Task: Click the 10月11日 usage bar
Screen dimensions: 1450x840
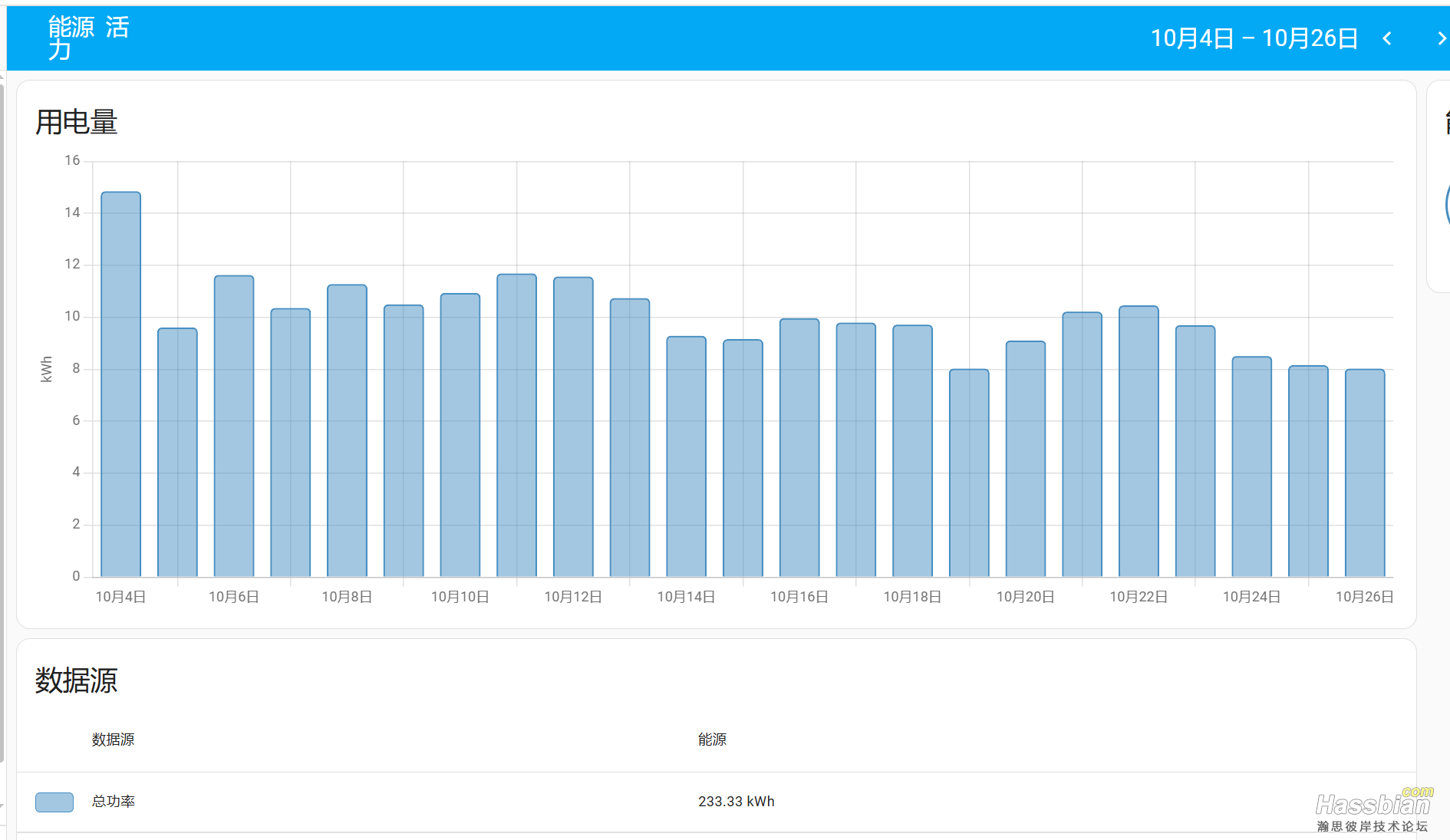Action: [x=517, y=426]
